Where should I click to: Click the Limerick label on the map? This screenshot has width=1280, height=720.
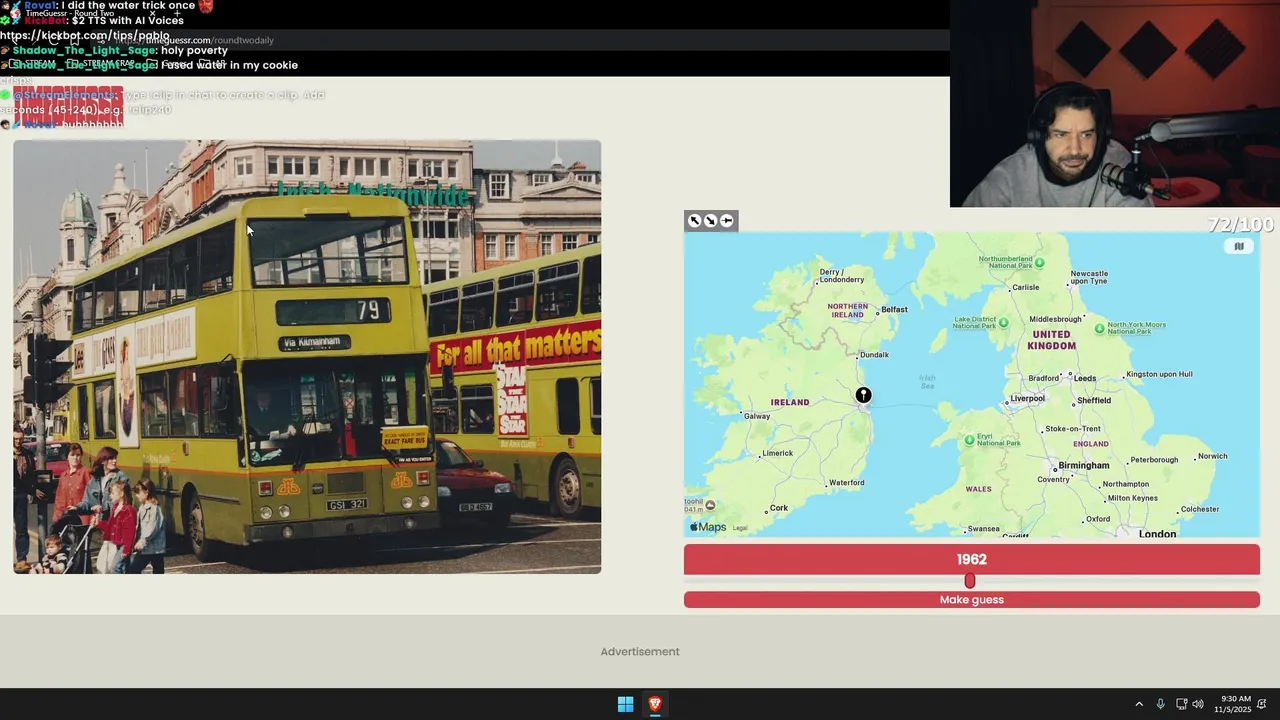pos(777,453)
